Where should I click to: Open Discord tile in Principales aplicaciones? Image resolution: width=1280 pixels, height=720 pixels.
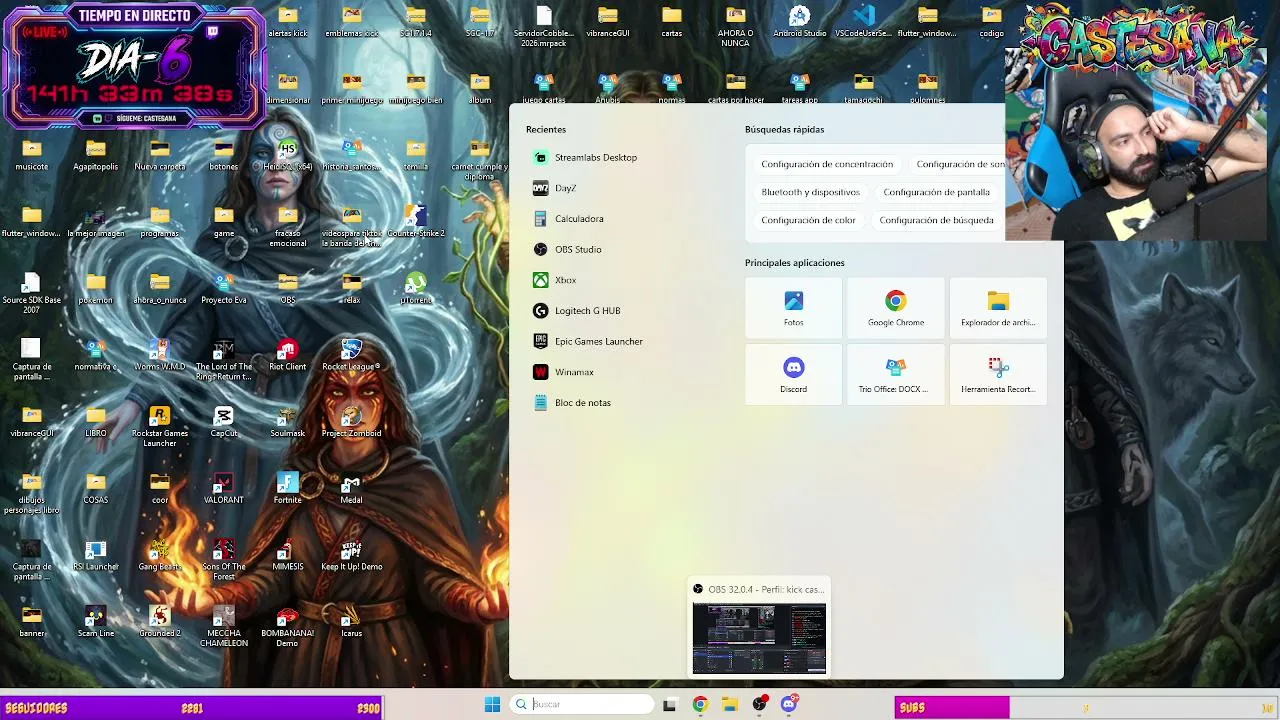pyautogui.click(x=793, y=375)
